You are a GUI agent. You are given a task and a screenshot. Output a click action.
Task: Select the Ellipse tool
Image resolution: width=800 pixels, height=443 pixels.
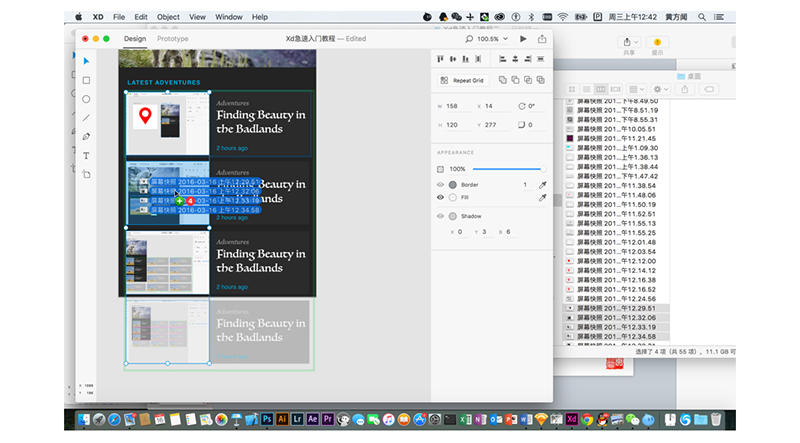point(86,99)
